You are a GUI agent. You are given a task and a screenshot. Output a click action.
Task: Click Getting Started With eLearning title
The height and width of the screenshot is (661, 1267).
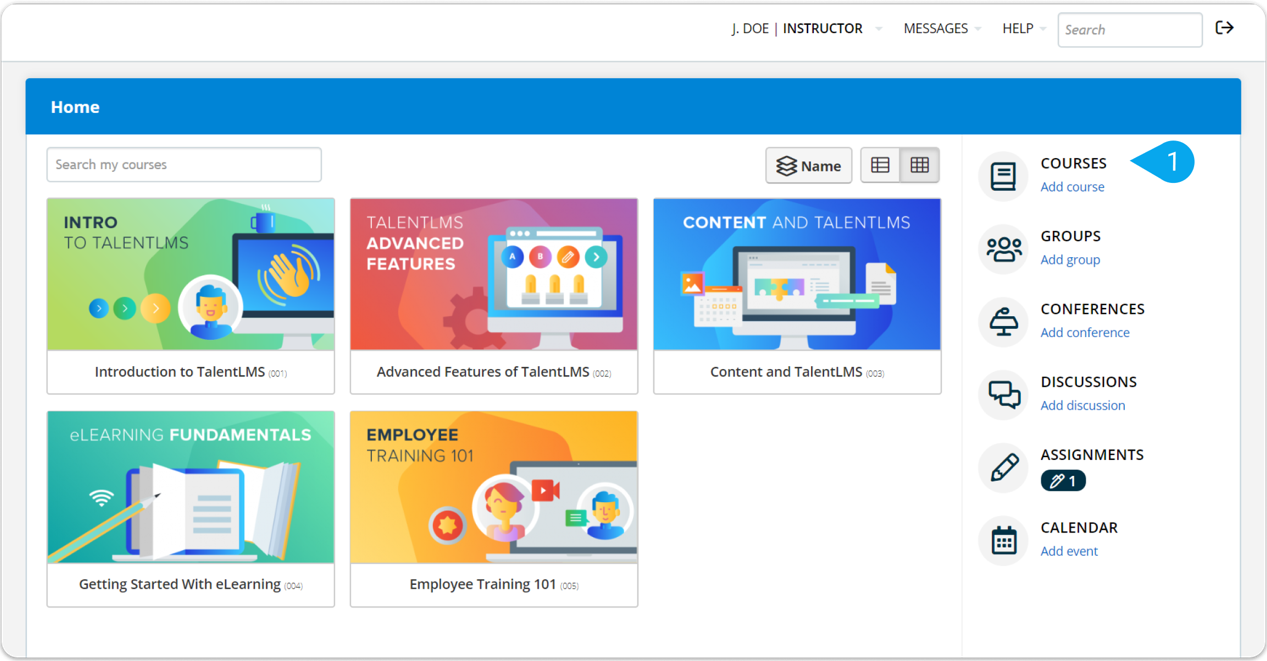[x=191, y=585]
